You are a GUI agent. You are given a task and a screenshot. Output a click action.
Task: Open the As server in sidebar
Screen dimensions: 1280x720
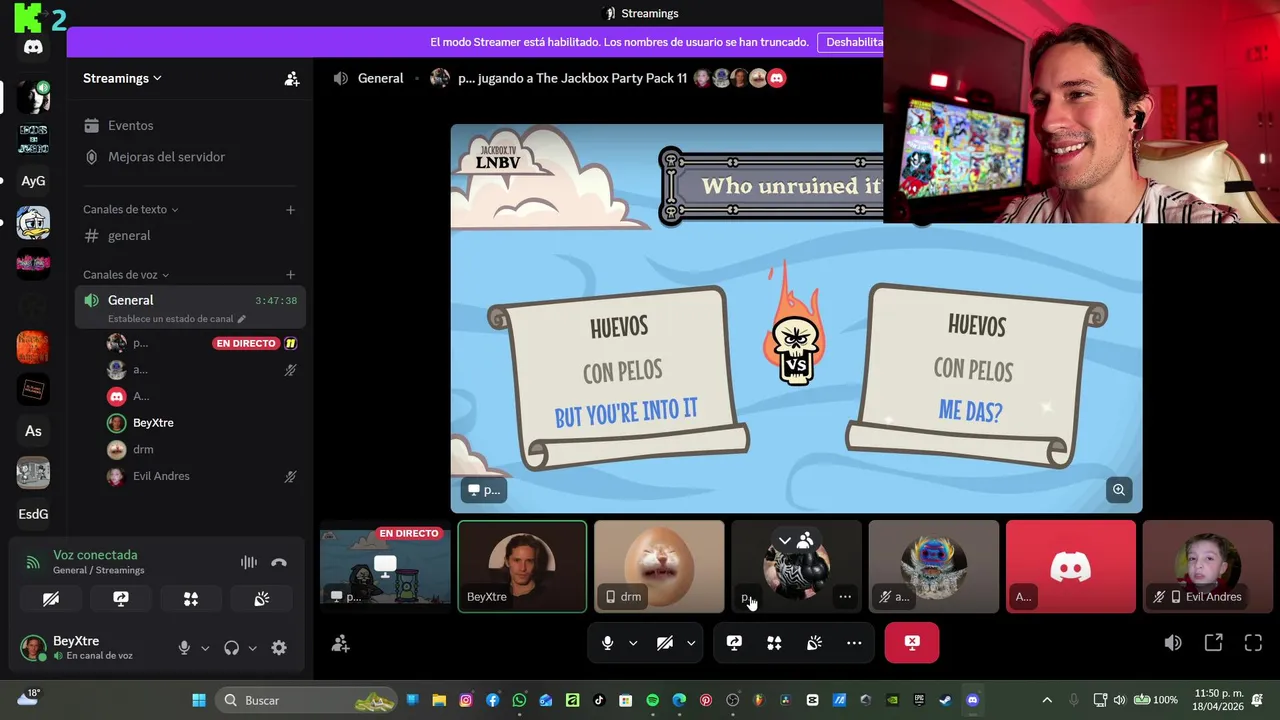tap(33, 431)
